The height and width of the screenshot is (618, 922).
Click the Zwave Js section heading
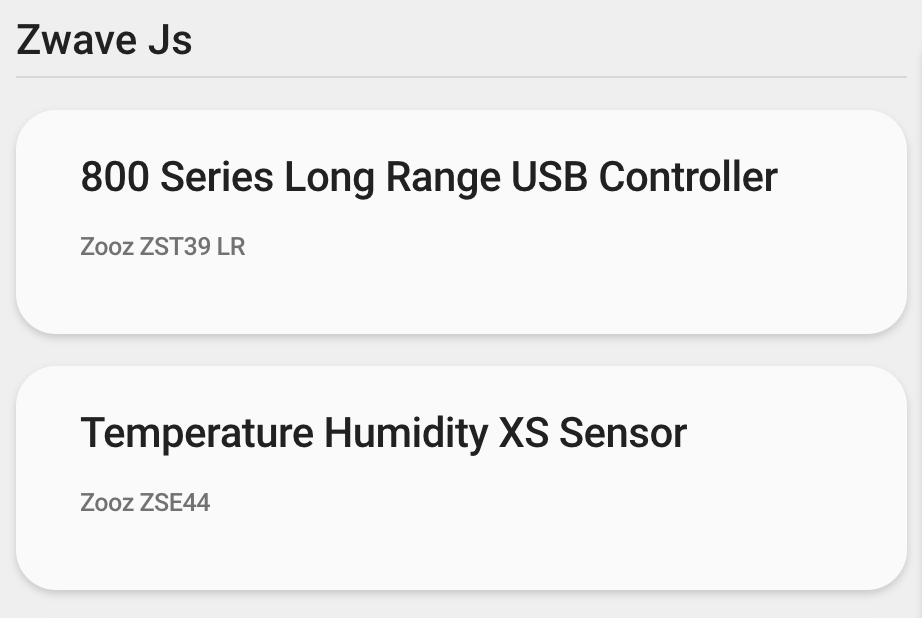(104, 41)
